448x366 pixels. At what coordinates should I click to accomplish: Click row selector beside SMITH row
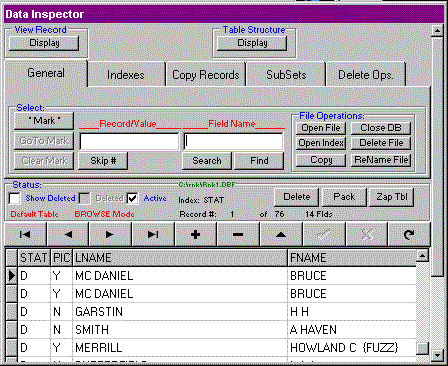pos(12,330)
